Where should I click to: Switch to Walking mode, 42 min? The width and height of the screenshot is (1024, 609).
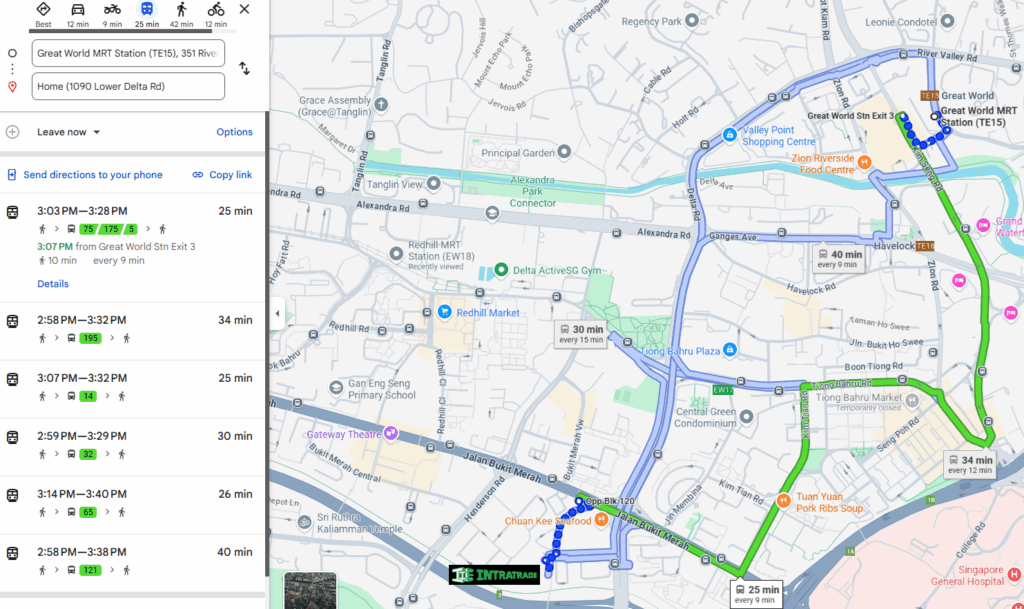tap(182, 14)
